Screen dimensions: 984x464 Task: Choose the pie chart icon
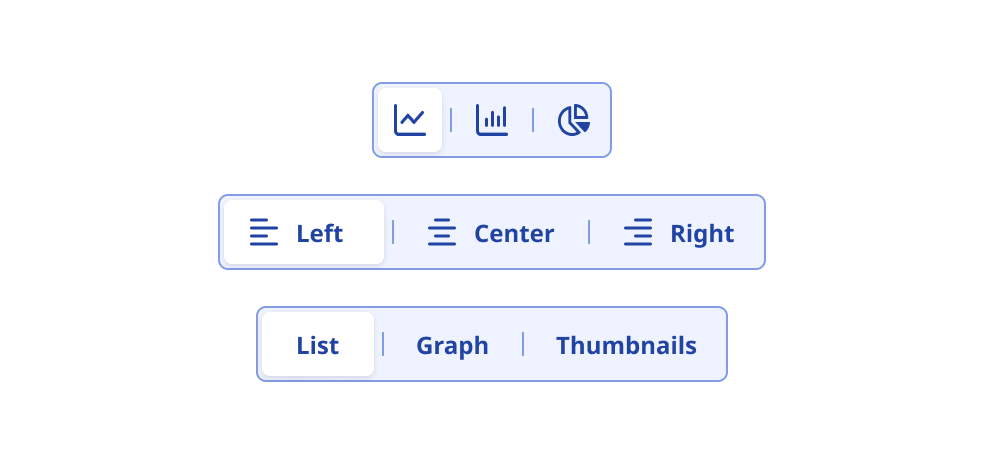[x=574, y=120]
